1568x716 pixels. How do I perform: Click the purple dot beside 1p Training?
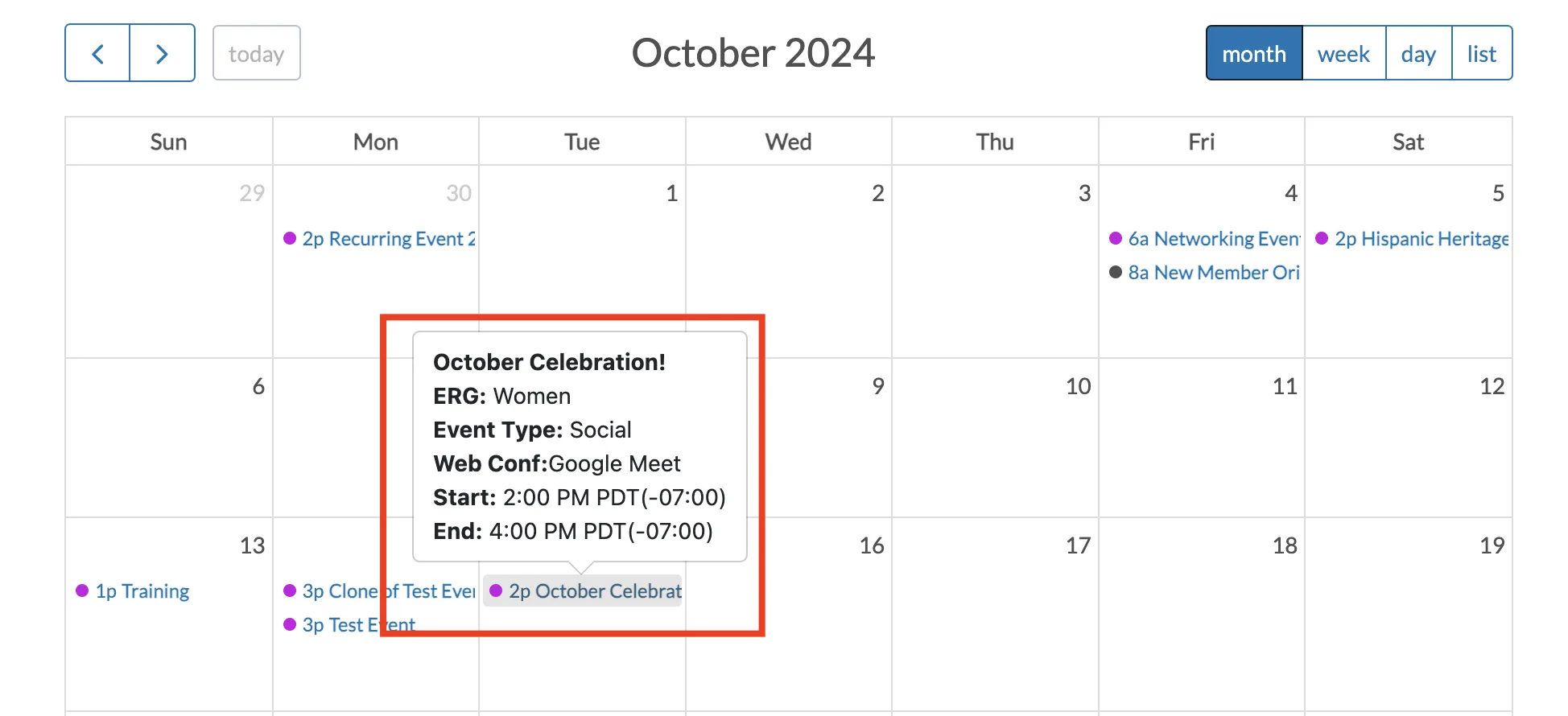(x=82, y=590)
